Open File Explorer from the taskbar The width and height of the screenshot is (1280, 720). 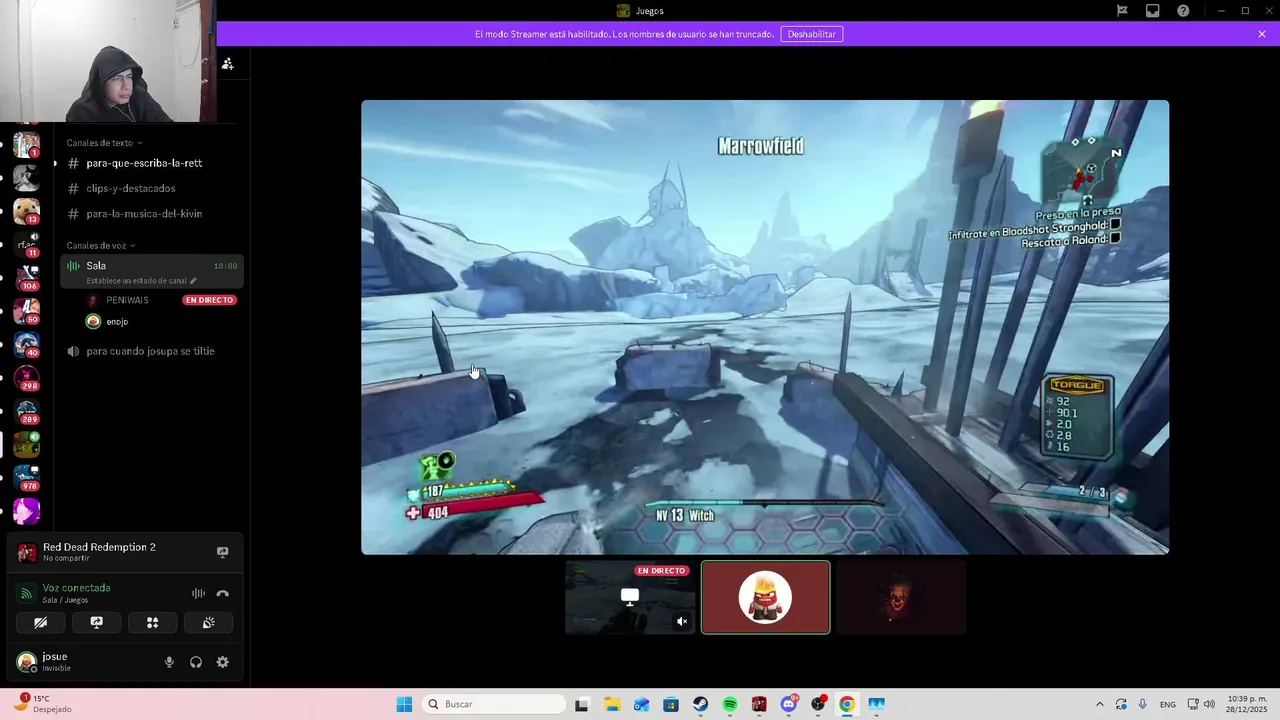click(612, 704)
